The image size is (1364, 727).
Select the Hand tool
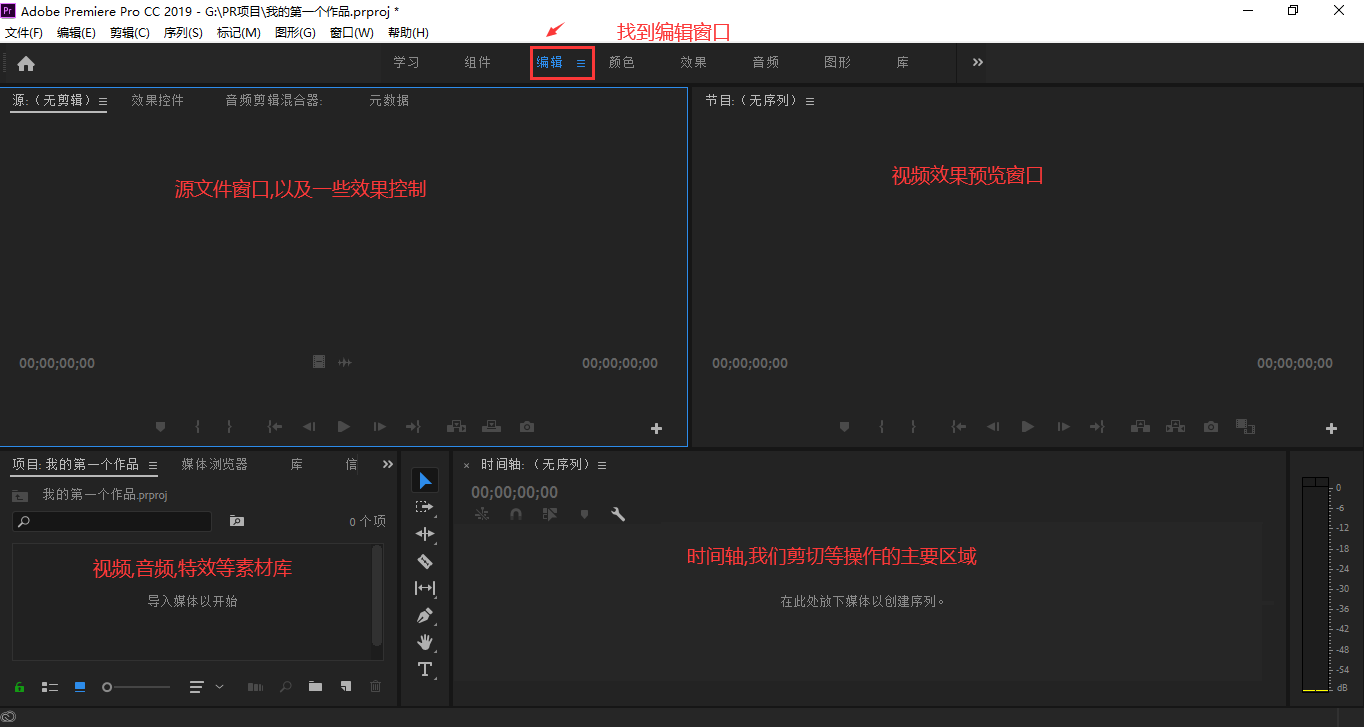click(x=425, y=642)
